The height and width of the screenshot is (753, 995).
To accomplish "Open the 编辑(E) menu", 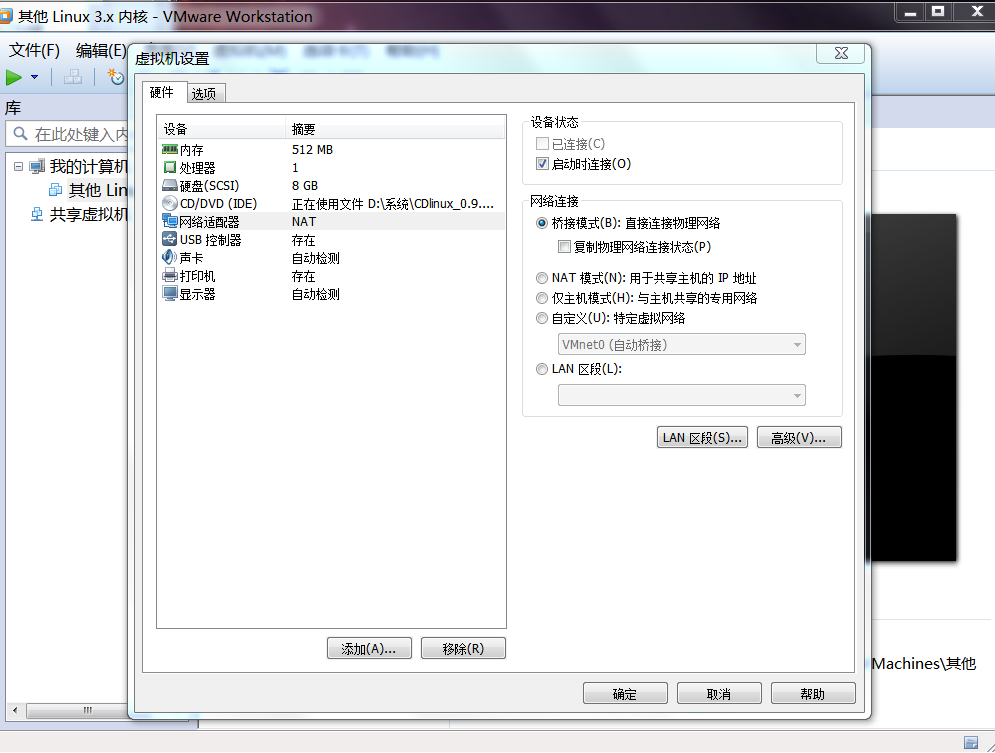I will point(101,50).
